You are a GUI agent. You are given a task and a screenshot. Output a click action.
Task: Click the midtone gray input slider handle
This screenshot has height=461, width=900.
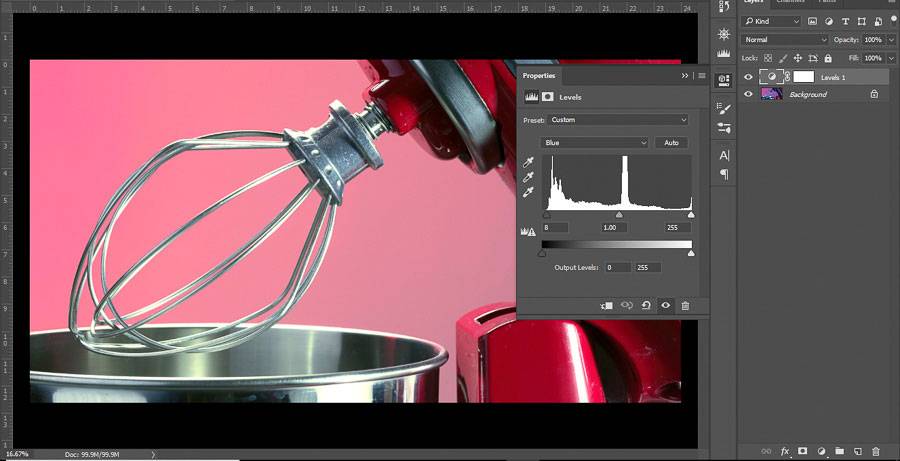tap(618, 214)
